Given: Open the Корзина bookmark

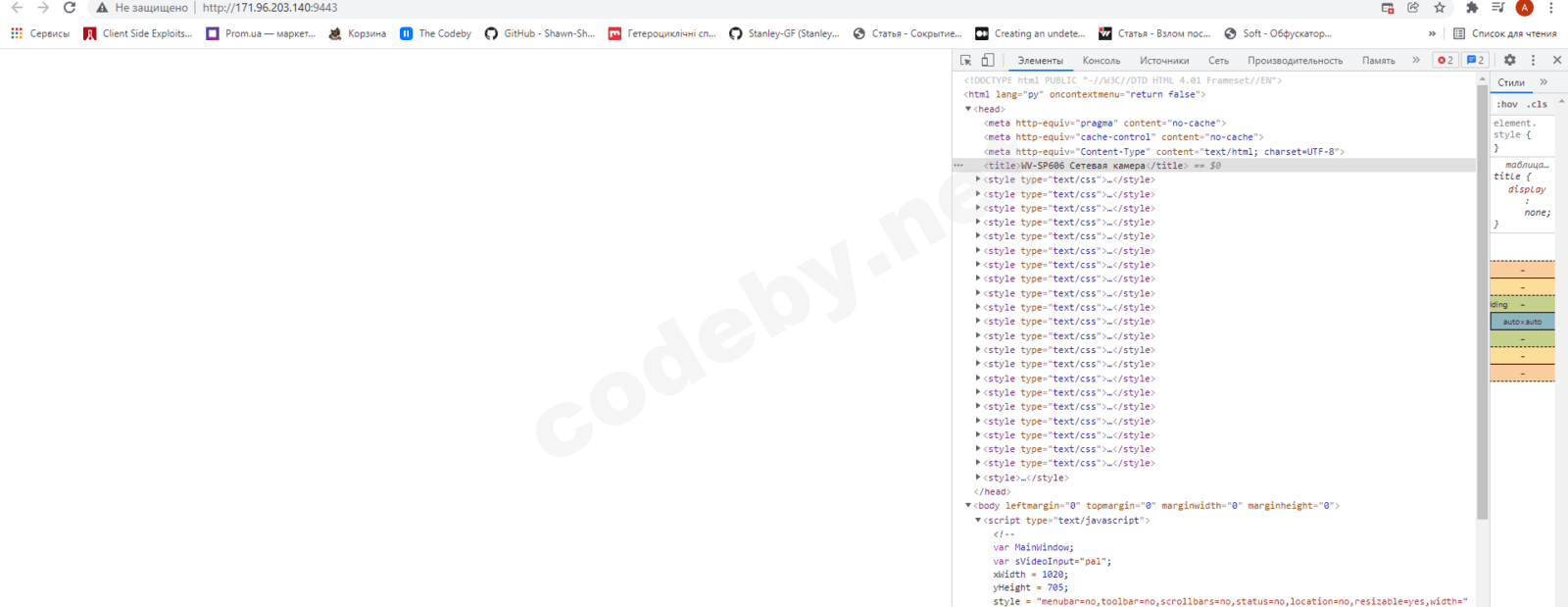Looking at the screenshot, I should coord(358,33).
